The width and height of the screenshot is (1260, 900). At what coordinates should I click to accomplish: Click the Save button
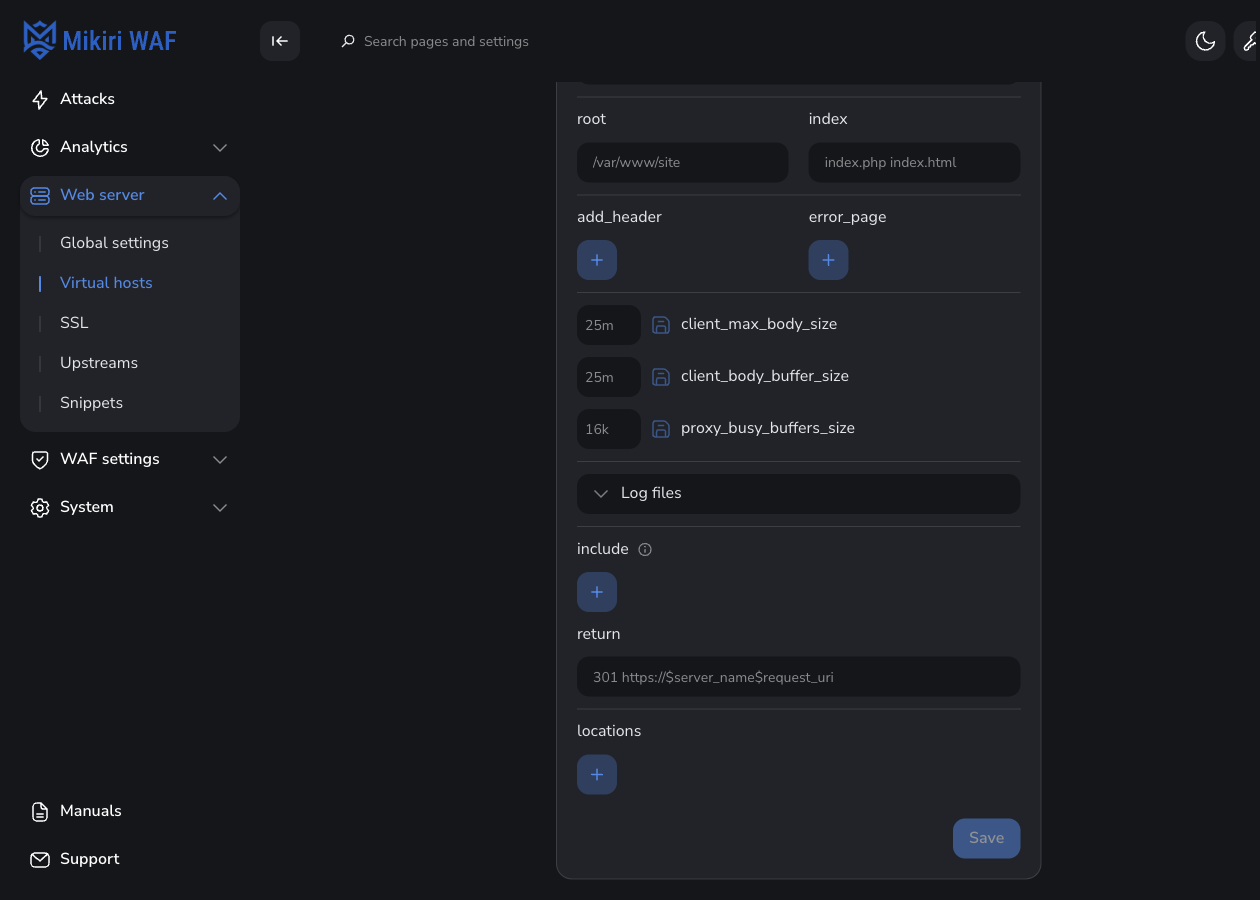tap(987, 838)
